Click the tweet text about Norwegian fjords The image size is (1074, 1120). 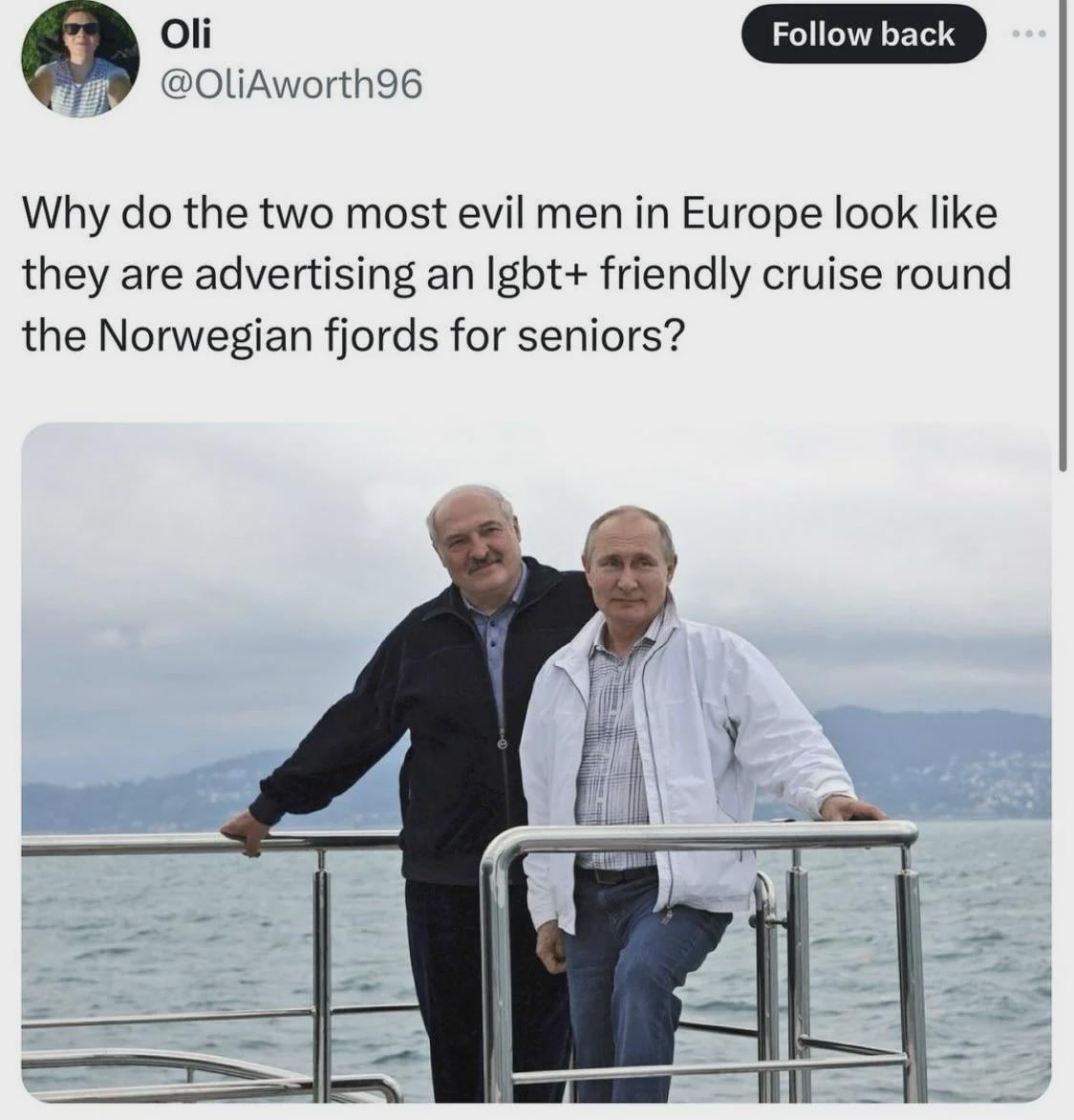tap(517, 274)
